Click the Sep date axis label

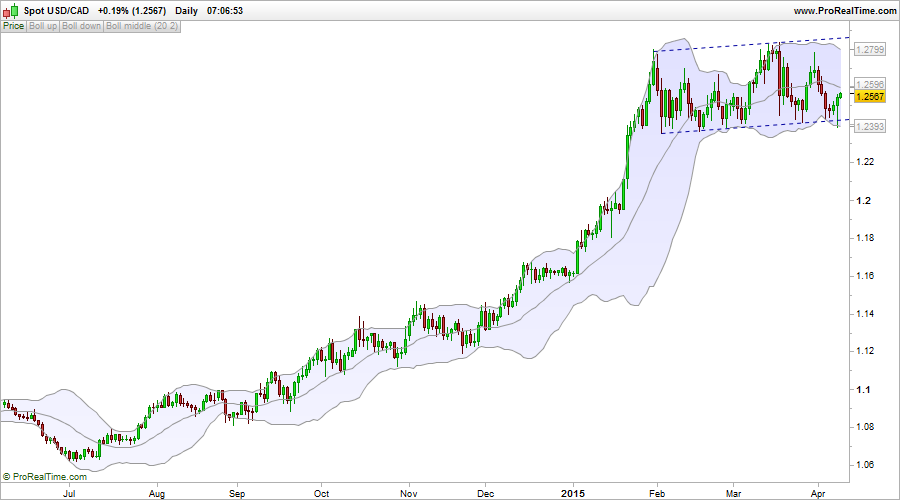point(237,494)
